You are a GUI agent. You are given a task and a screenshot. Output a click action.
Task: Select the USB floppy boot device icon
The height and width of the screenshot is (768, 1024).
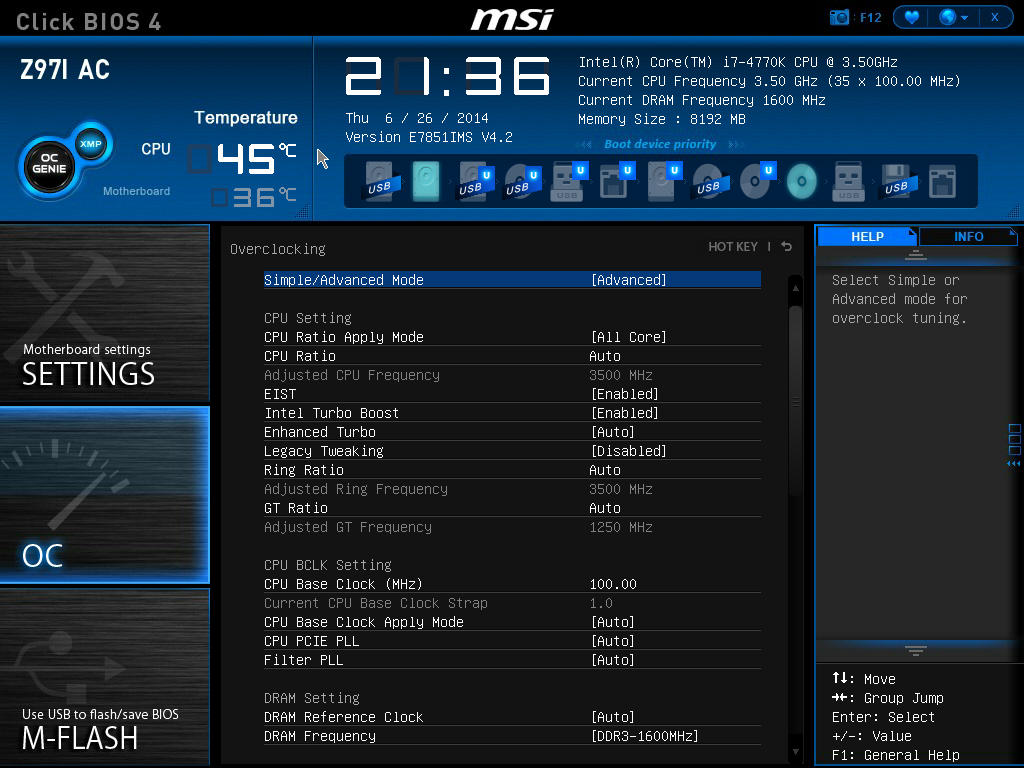[x=897, y=182]
